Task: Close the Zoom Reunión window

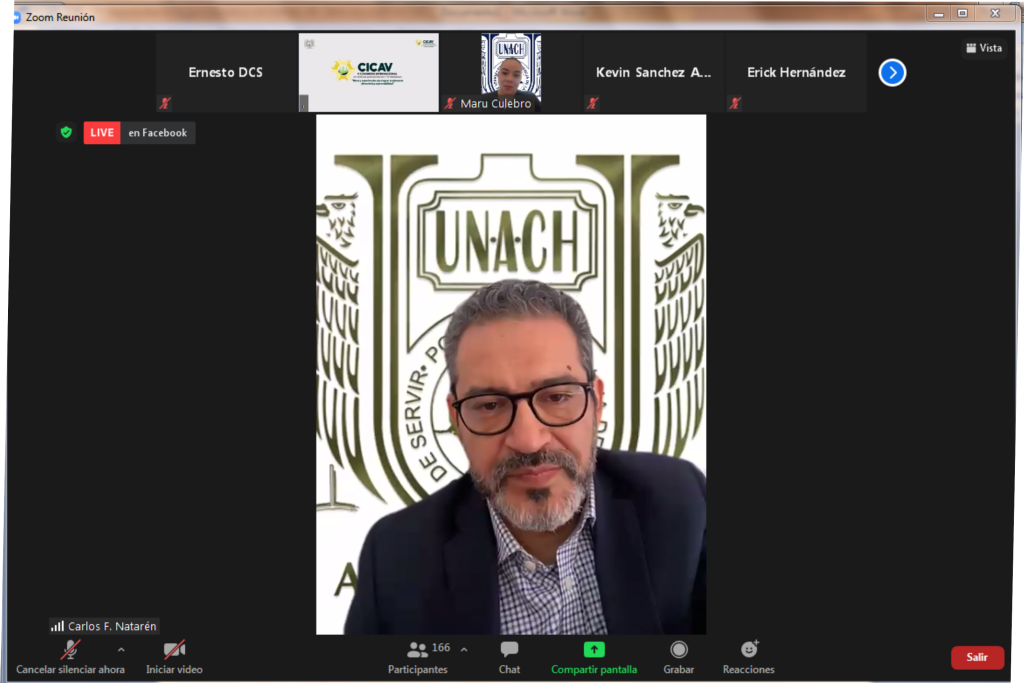Action: pos(995,13)
